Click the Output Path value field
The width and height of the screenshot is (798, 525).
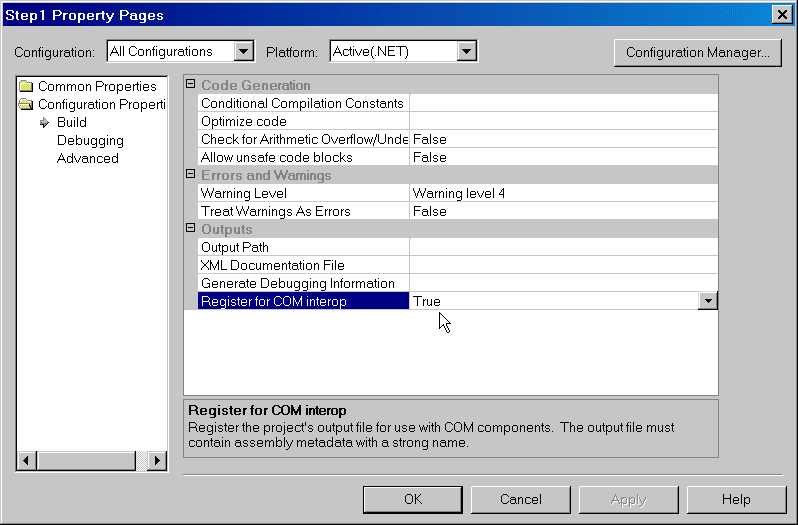(562, 247)
